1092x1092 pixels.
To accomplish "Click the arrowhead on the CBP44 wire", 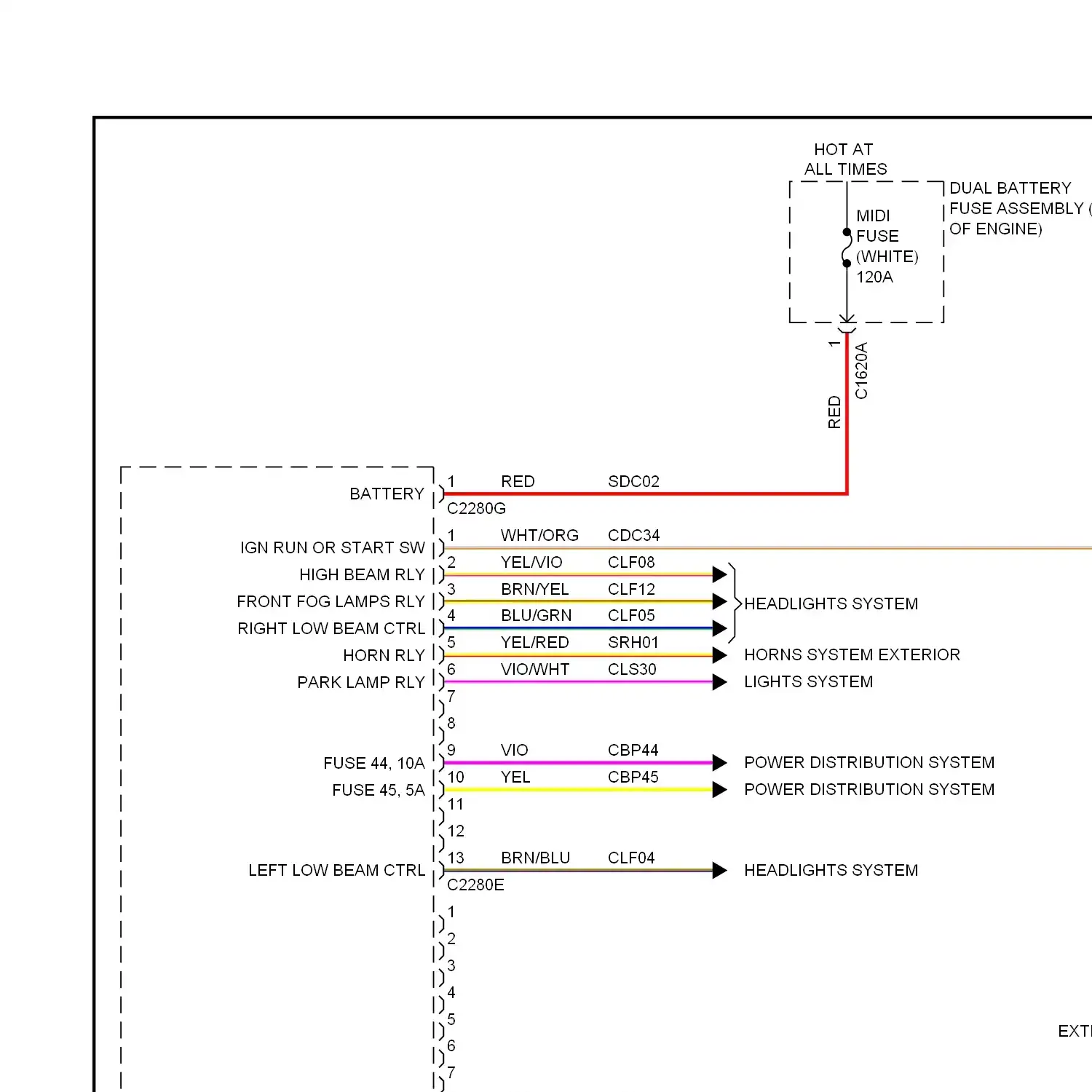I will pos(720,763).
